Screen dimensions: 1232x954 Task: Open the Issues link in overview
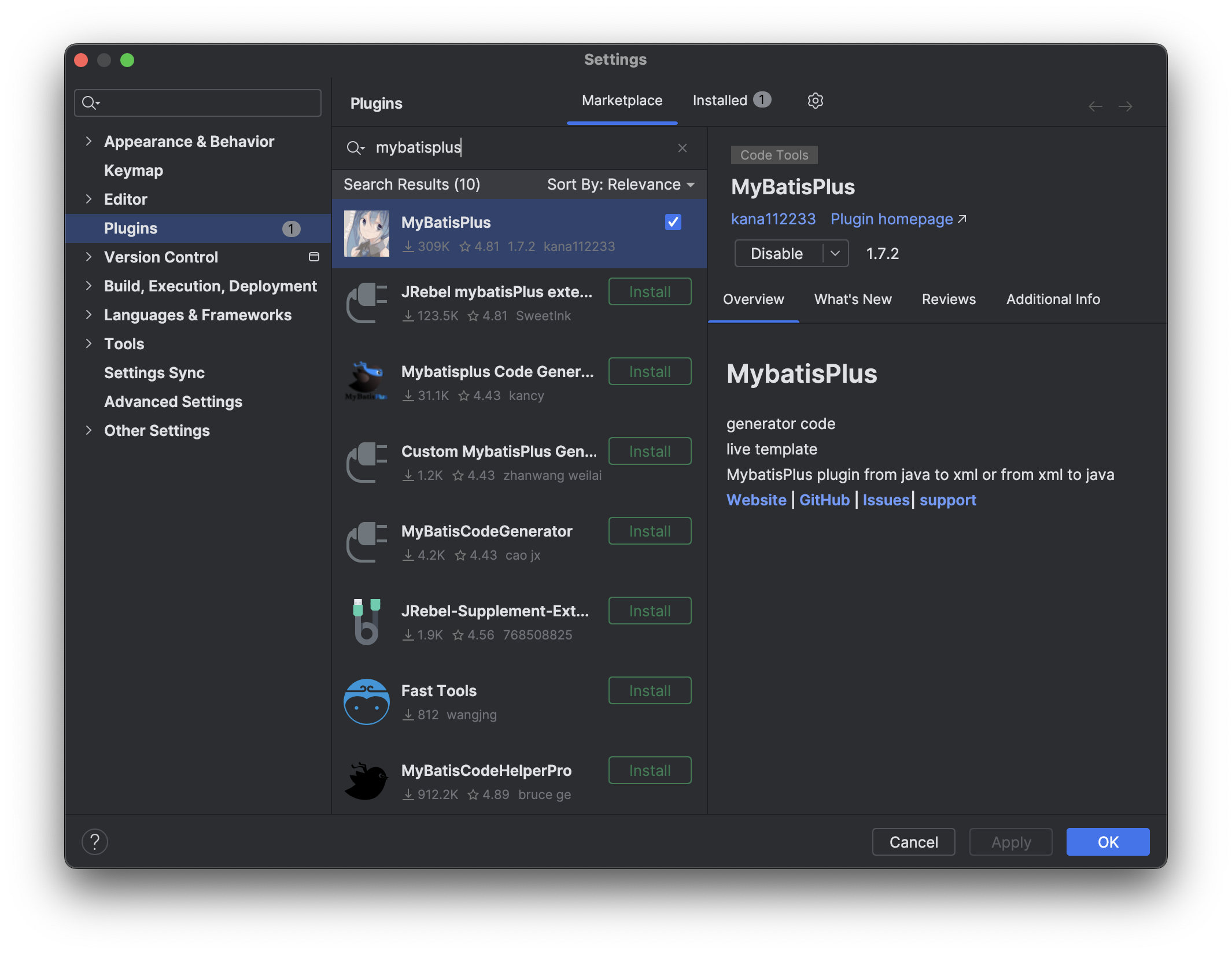tap(886, 500)
